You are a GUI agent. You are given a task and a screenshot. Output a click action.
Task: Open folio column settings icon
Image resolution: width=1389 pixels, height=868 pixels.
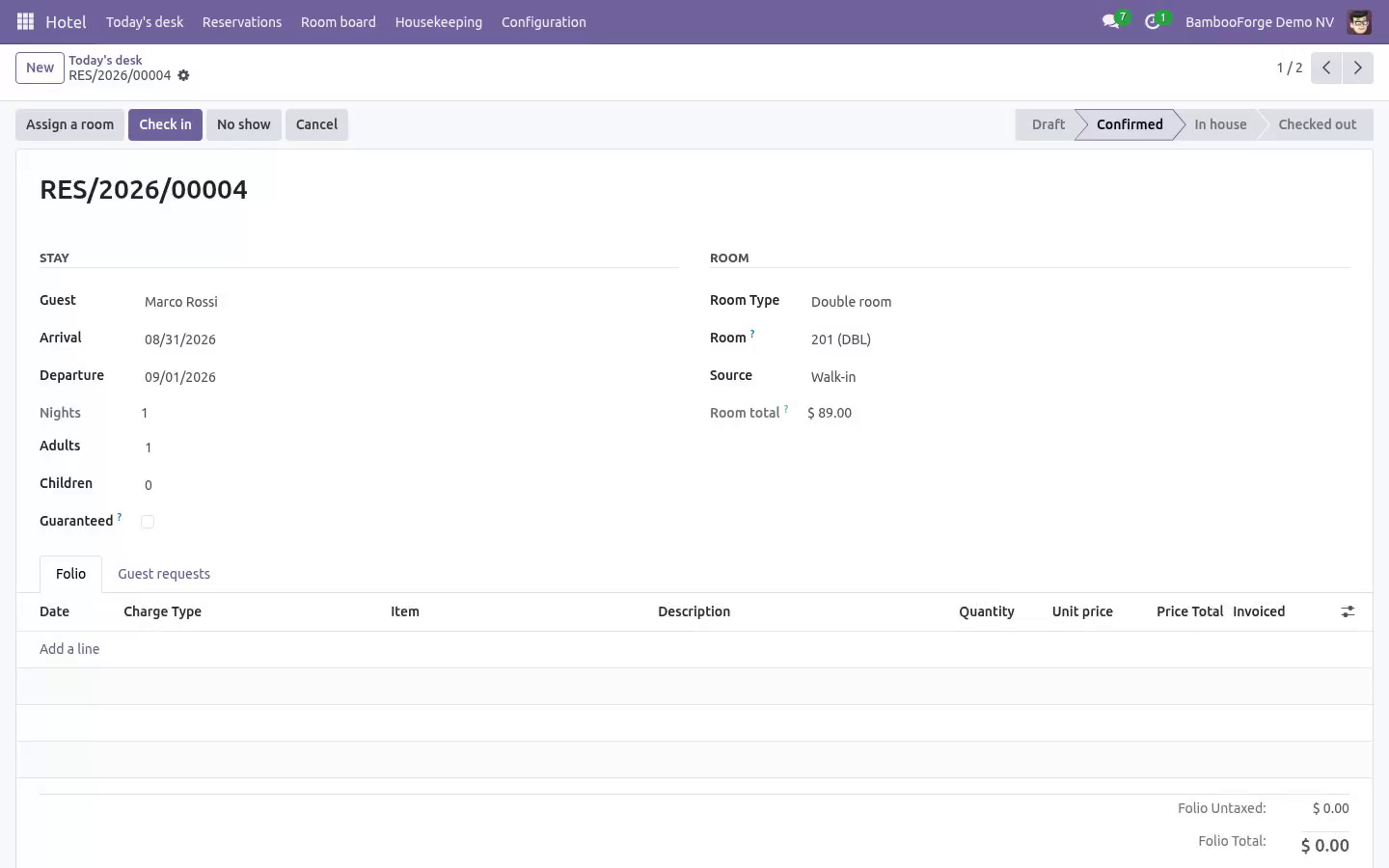tap(1348, 611)
